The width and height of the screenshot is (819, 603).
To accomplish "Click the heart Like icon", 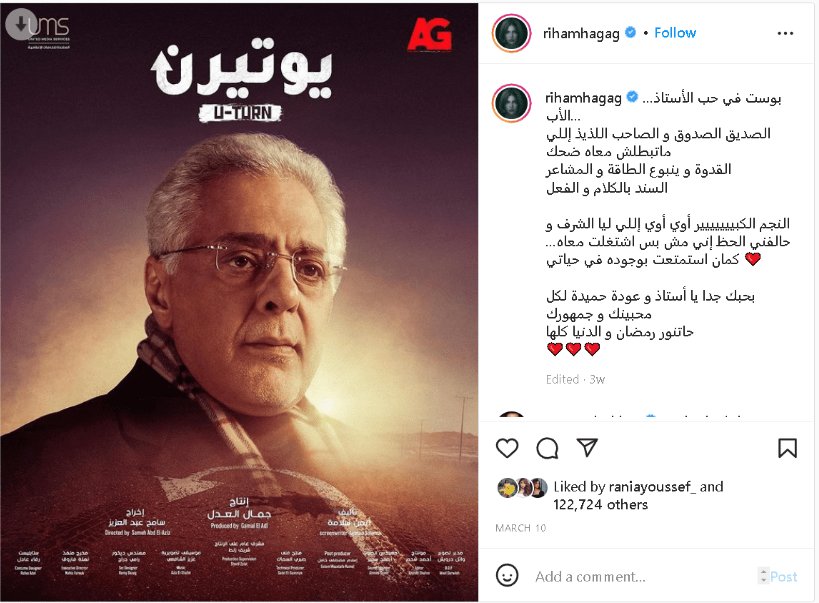I will point(507,448).
